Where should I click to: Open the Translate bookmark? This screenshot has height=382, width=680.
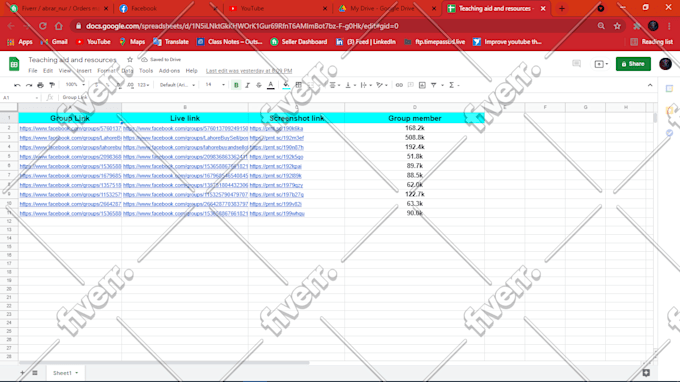[x=171, y=42]
